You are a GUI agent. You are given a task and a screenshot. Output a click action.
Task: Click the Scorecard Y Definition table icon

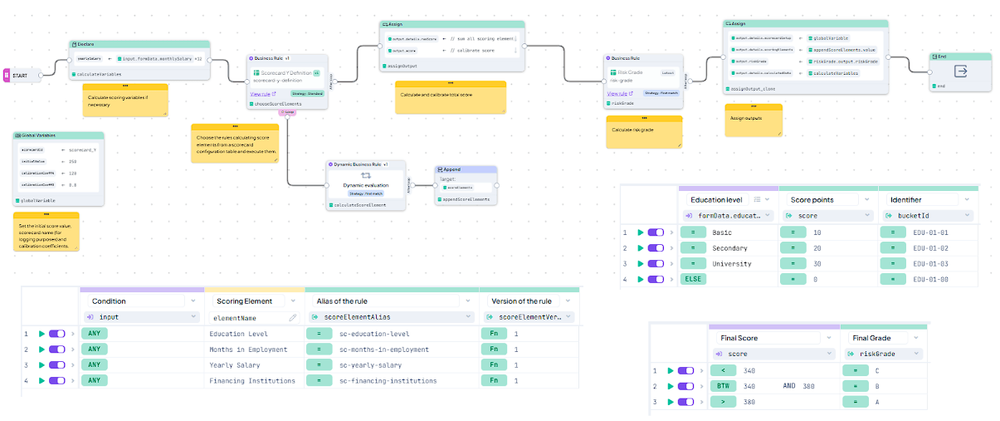(x=256, y=73)
